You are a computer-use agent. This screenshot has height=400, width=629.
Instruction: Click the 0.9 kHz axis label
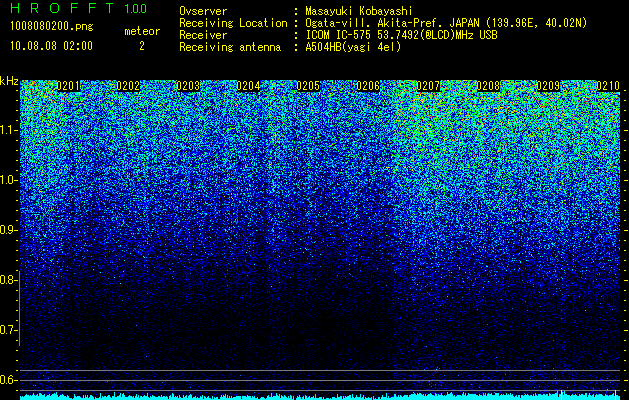[x=8, y=230]
